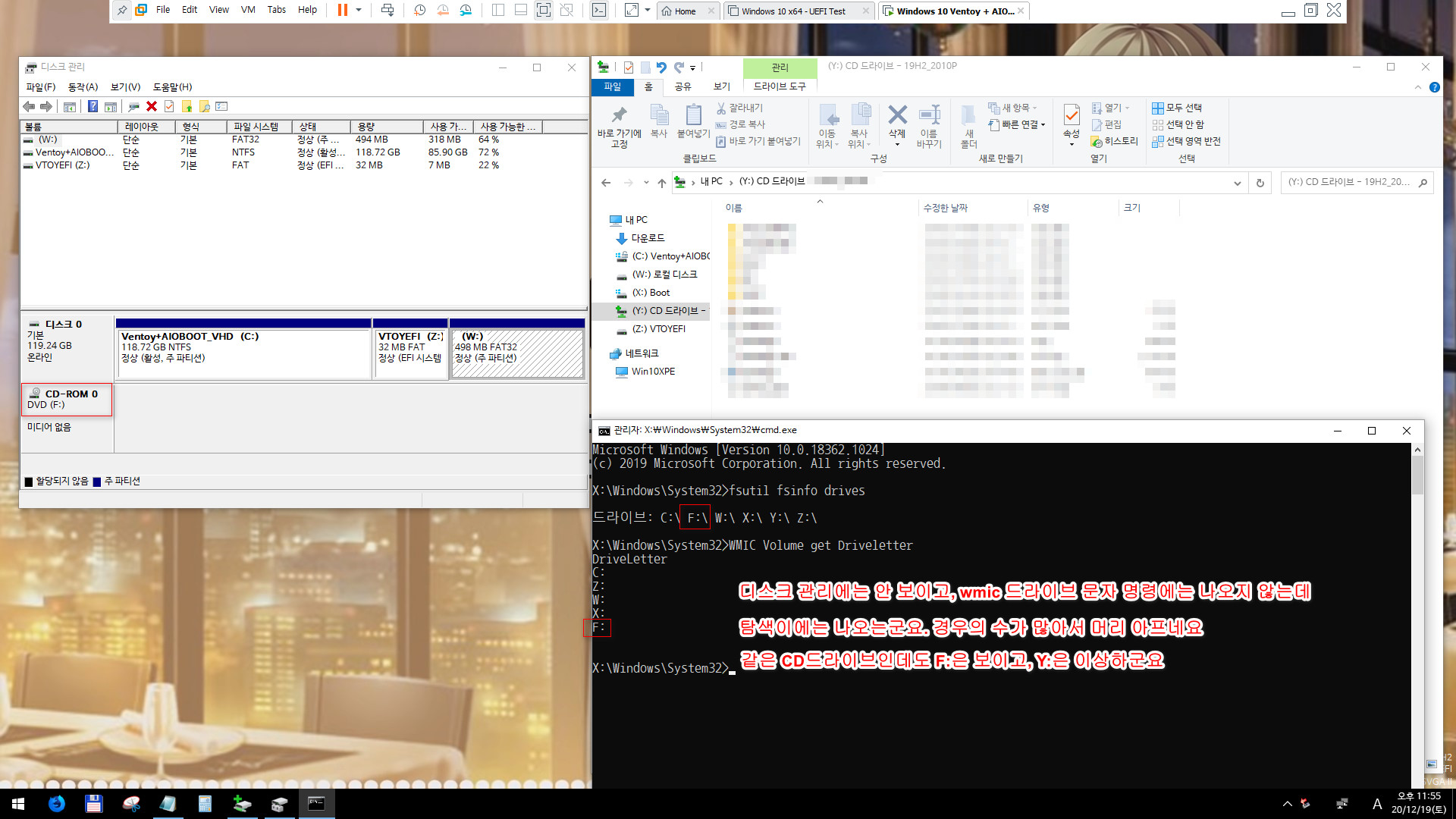The width and height of the screenshot is (1456, 819).
Task: Select (Z:) VTOYEFI in navigation pane
Action: pyautogui.click(x=658, y=329)
